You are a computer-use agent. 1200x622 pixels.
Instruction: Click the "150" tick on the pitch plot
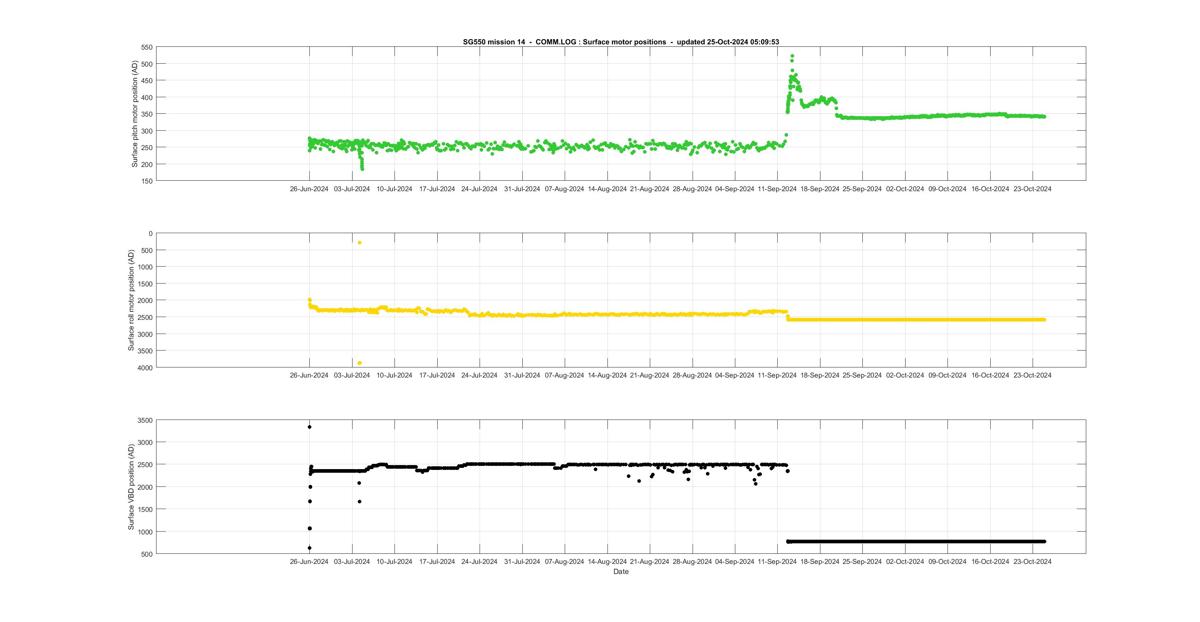pos(147,181)
